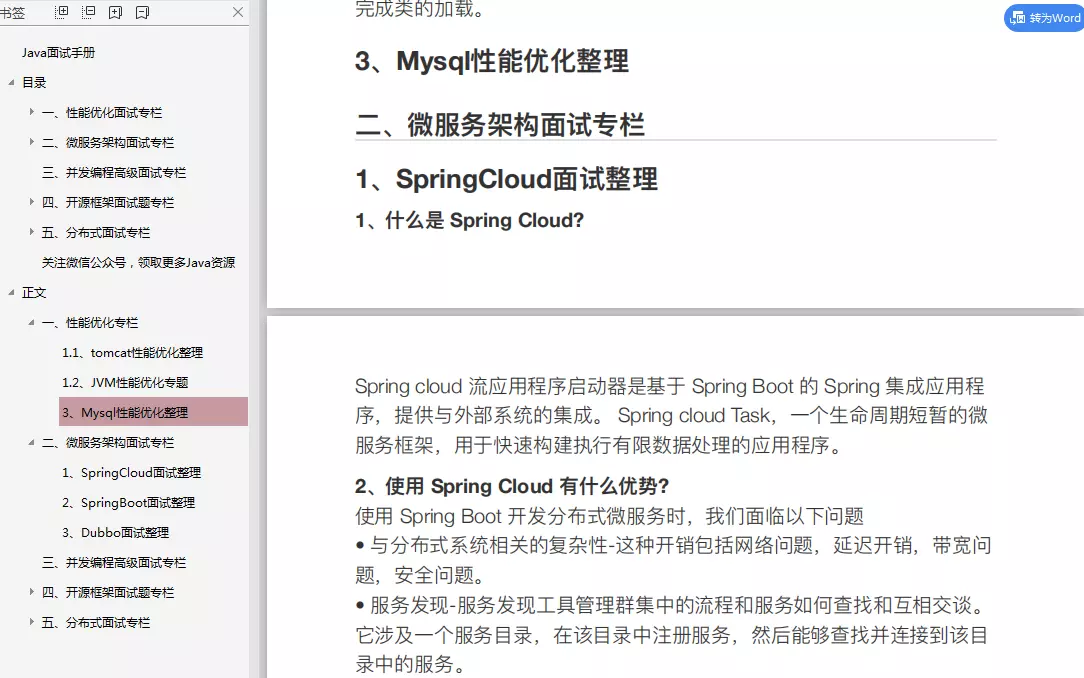Viewport: 1084px width, 678px height.
Task: Expand 四、开源框架面试题专栏 under 目录
Action: click(31, 203)
